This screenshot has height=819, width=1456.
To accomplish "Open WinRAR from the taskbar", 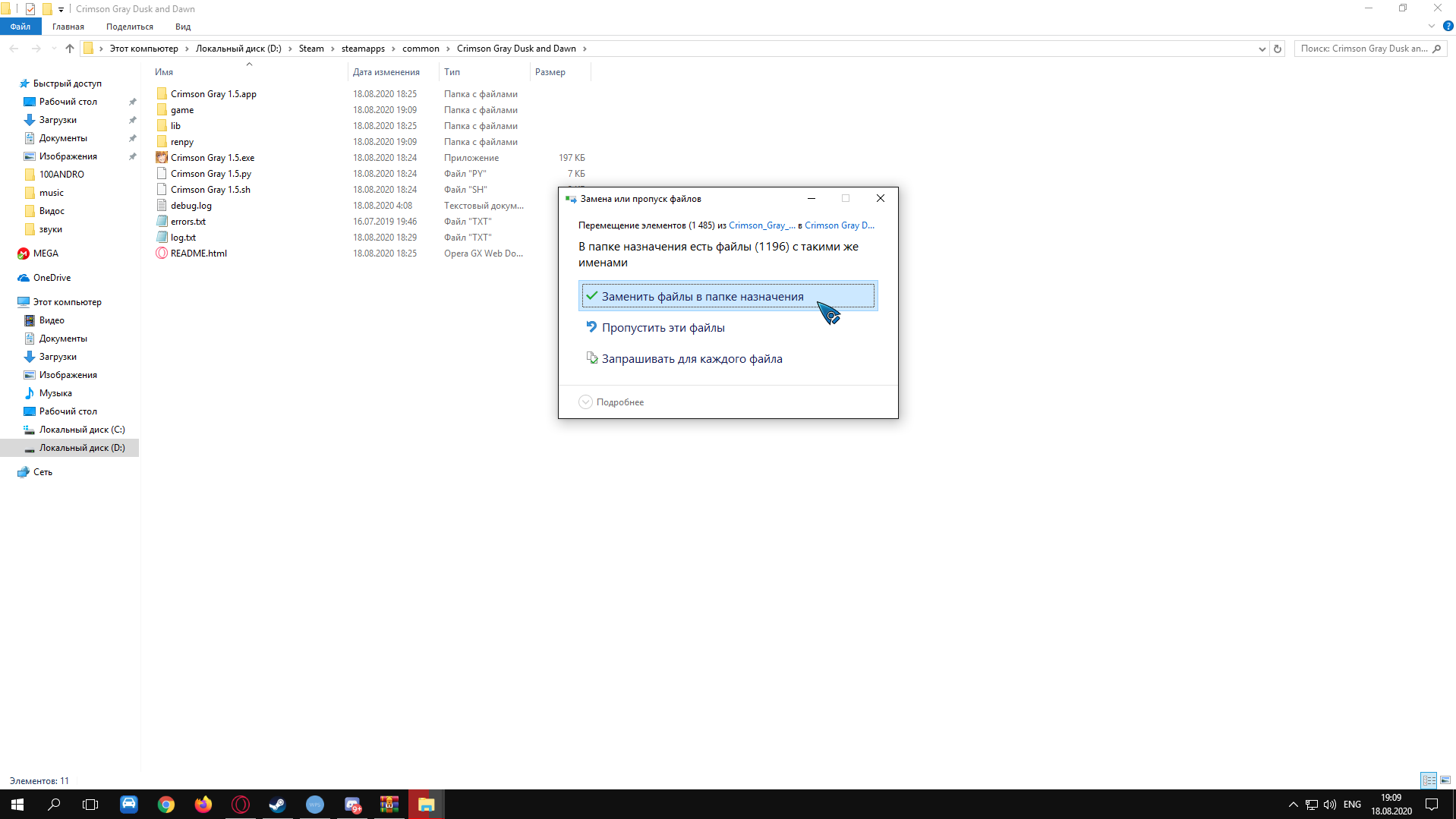I will tap(389, 805).
